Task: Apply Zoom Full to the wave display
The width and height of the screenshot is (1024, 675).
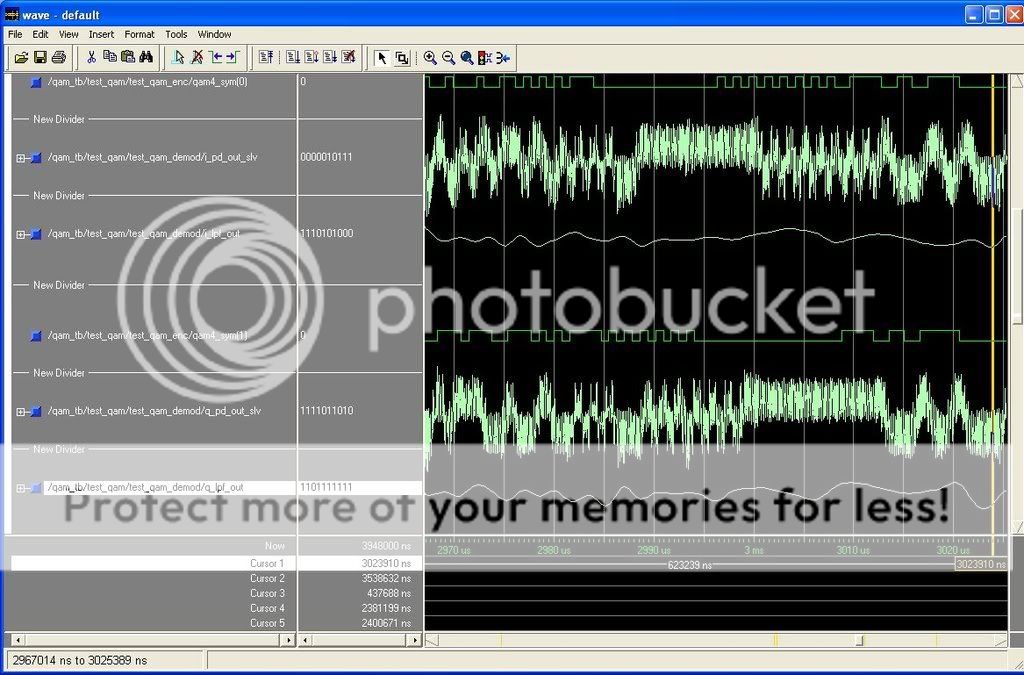Action: [x=466, y=57]
